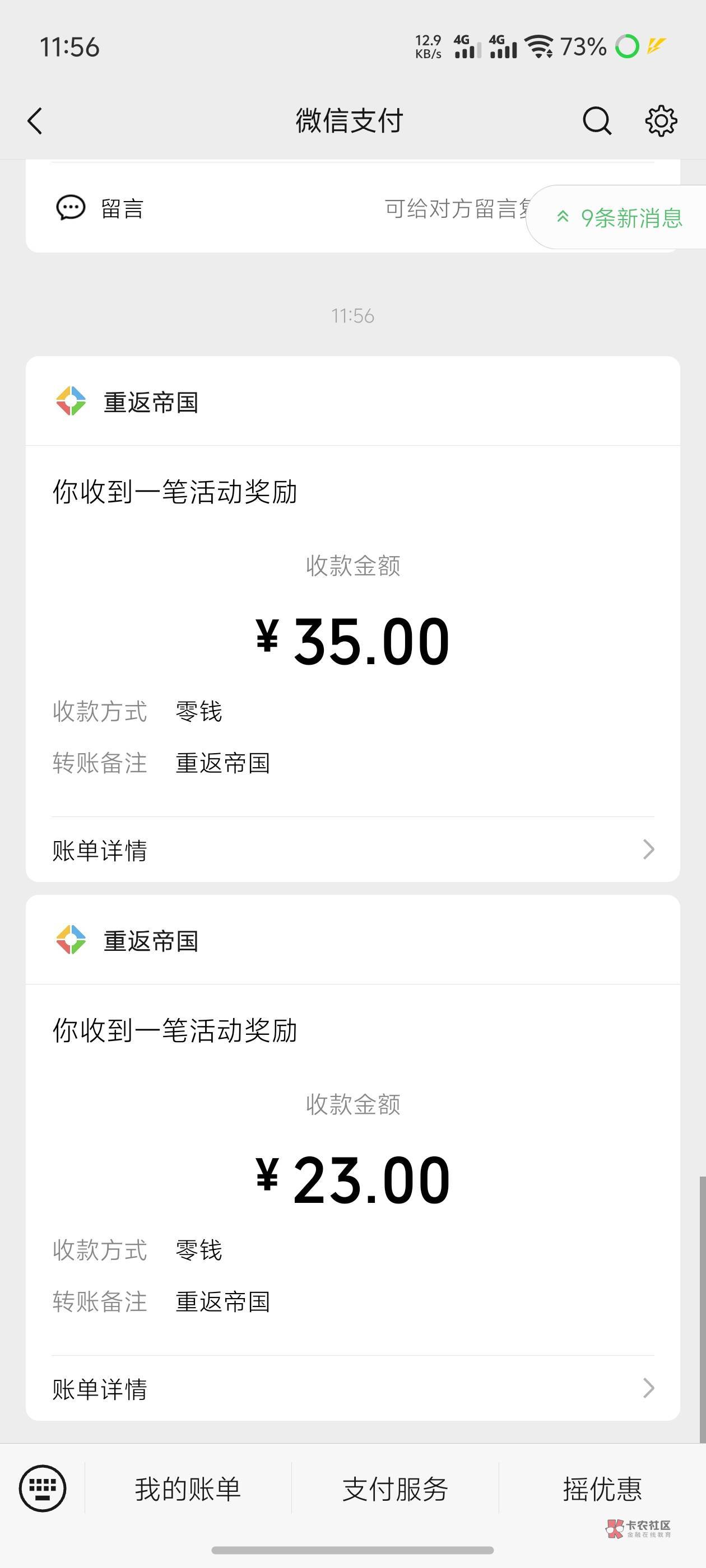Screen dimensions: 706x1568
Task: Tap chevron arrow on ¥35.00 bill row
Action: coord(649,849)
